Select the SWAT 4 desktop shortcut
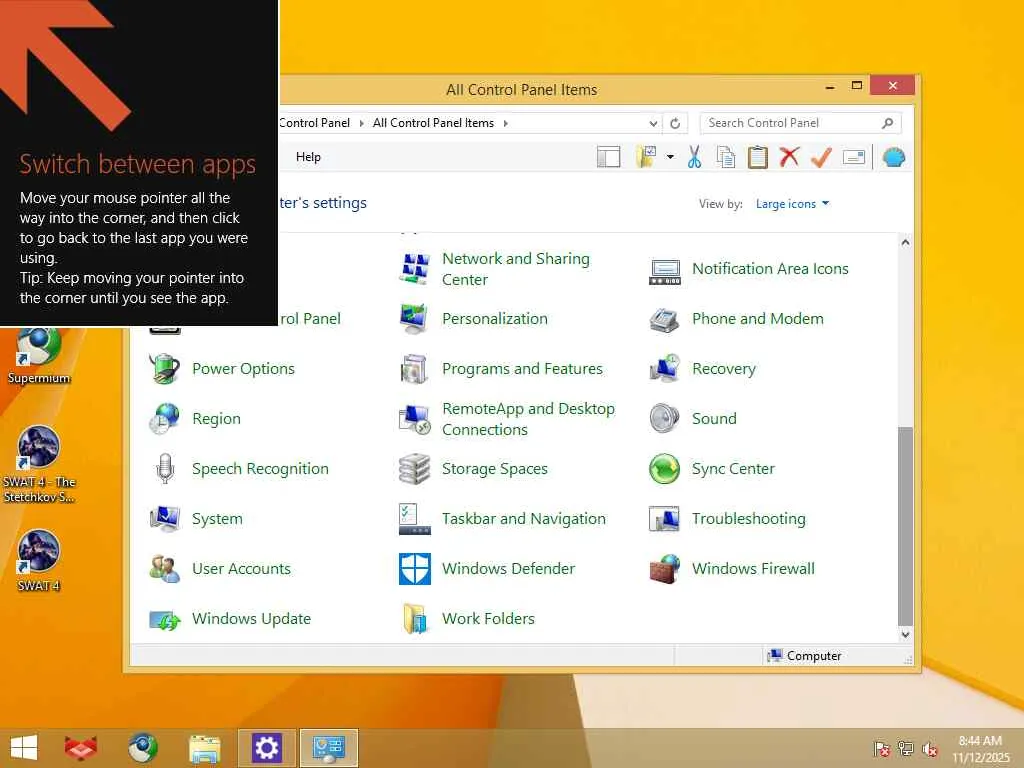Image resolution: width=1024 pixels, height=768 pixels. [39, 561]
